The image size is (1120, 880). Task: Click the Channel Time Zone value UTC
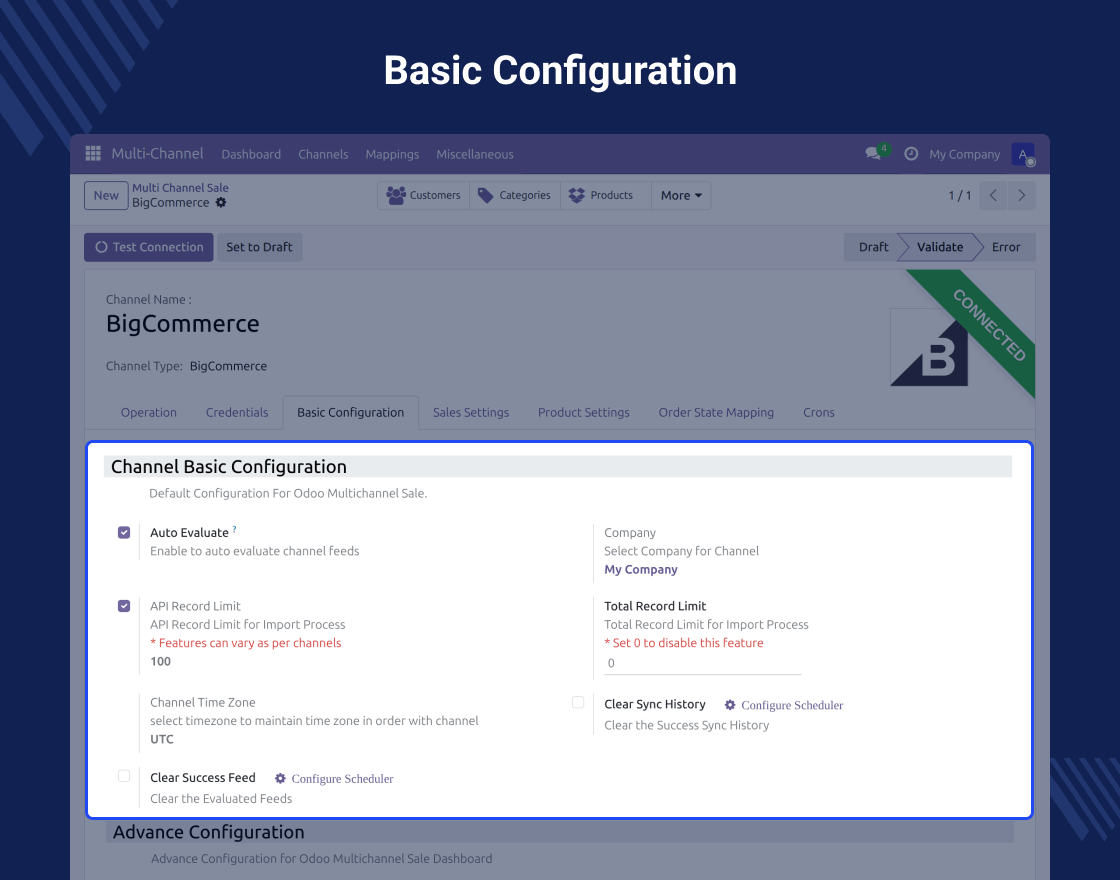[161, 739]
